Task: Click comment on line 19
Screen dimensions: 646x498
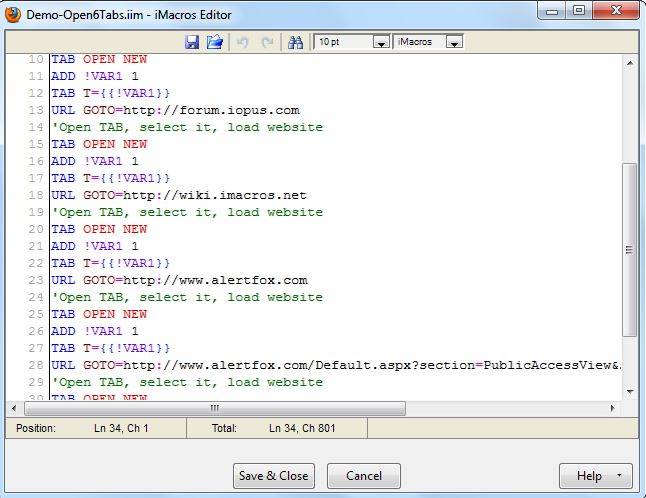Action: coord(187,212)
